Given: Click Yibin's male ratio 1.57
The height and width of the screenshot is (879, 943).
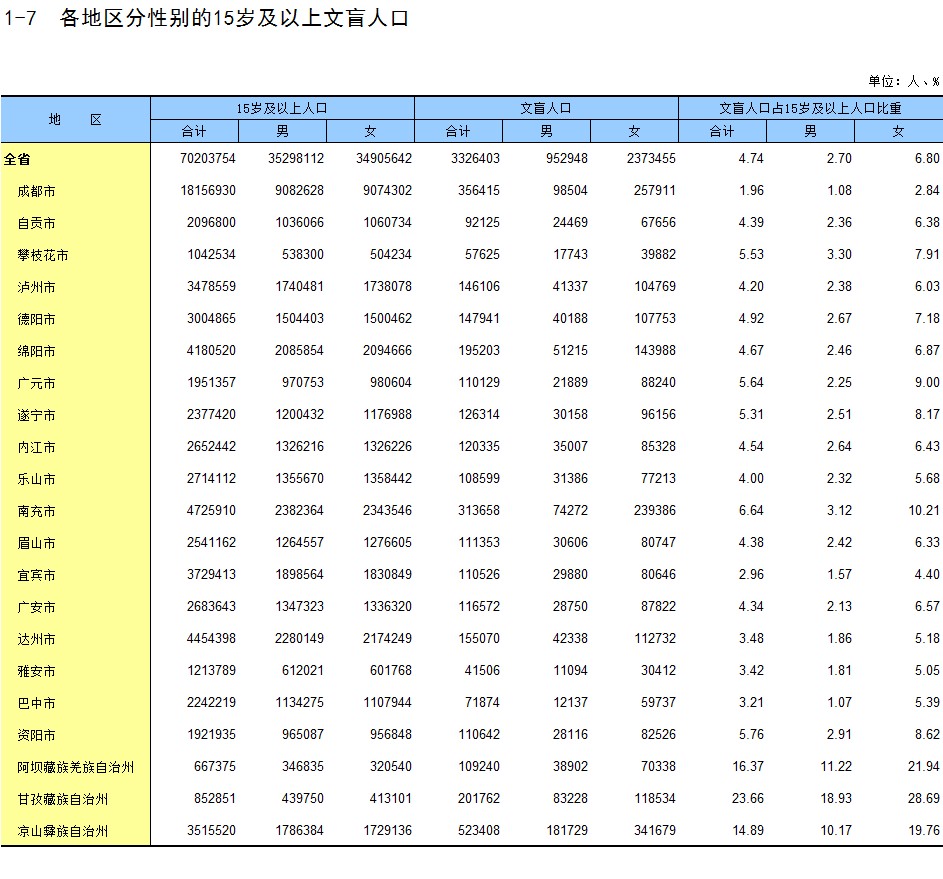Looking at the screenshot, I should click(x=839, y=574).
